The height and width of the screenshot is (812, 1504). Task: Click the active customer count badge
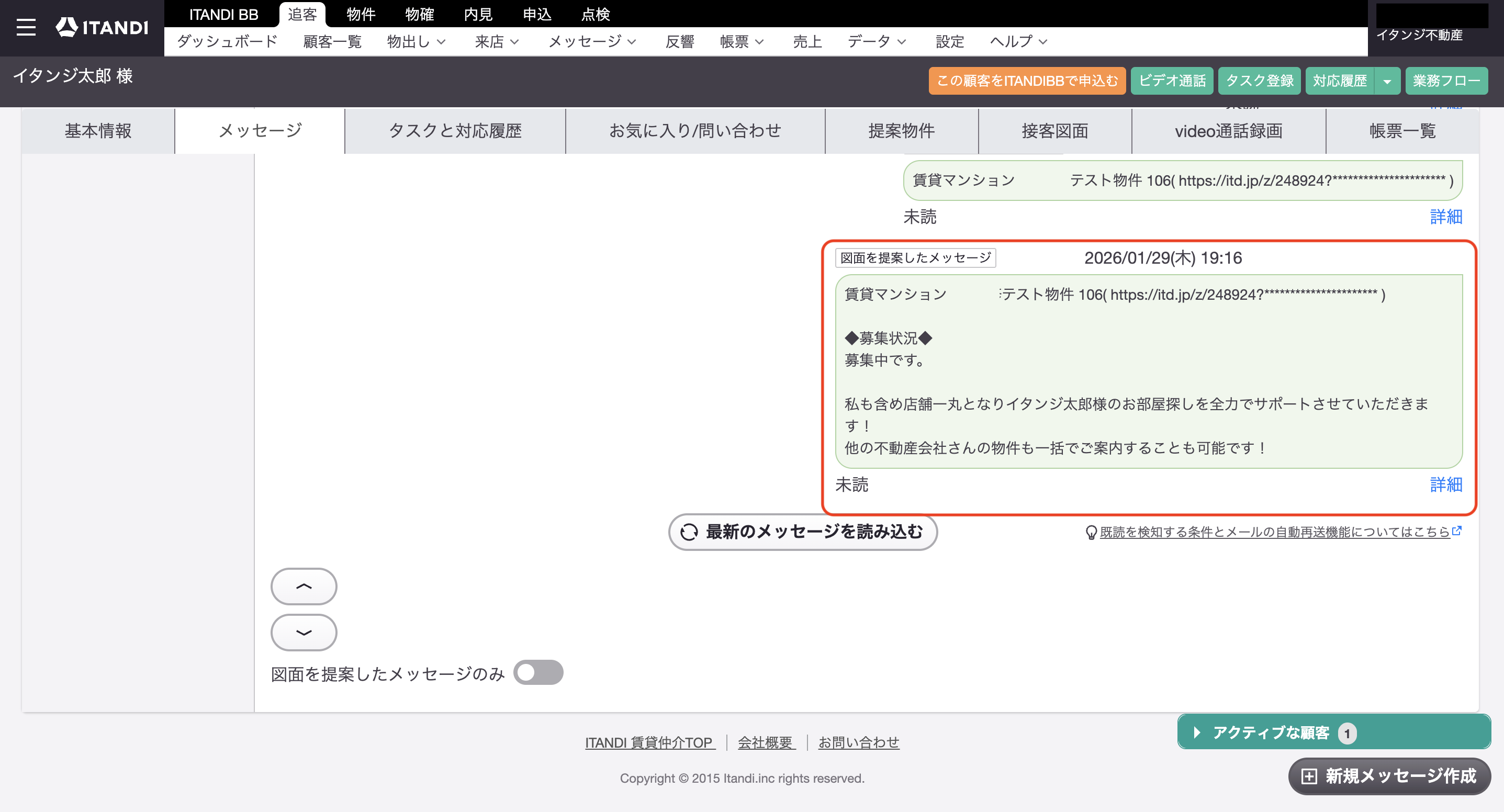click(x=1347, y=733)
